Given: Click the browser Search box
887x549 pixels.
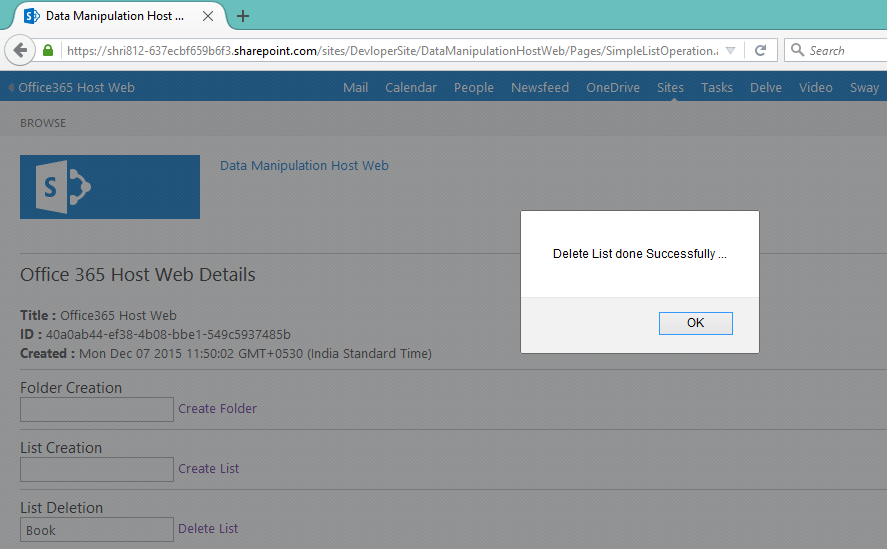Looking at the screenshot, I should (x=837, y=50).
